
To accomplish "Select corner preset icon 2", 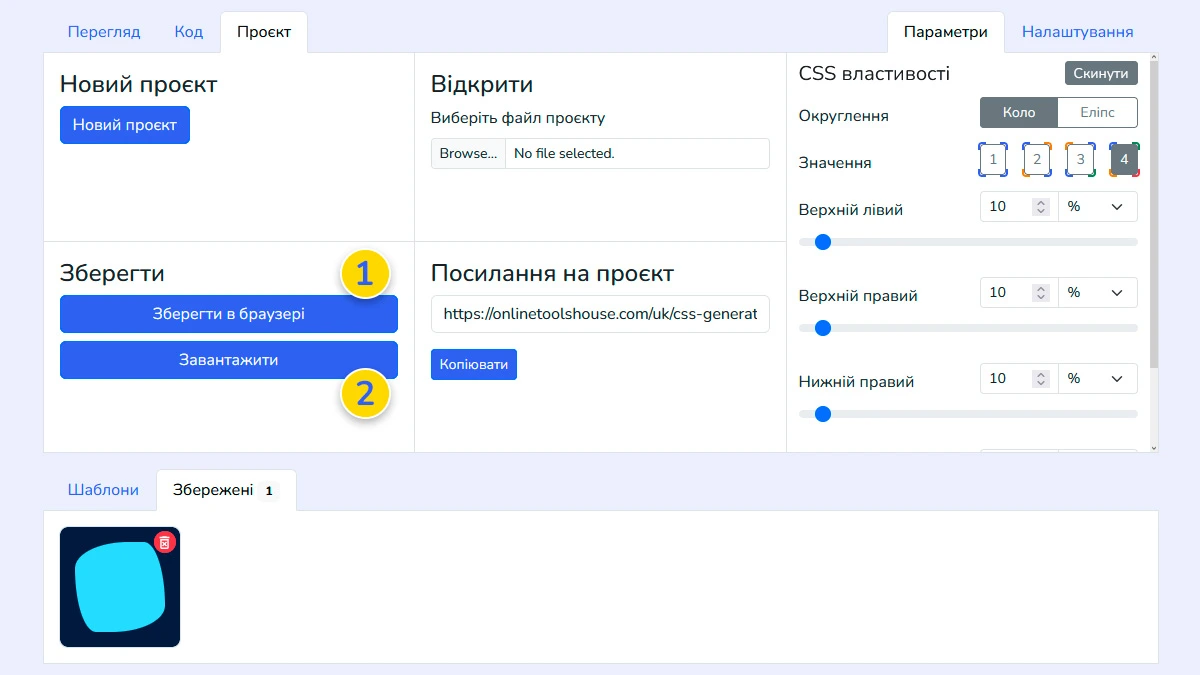I will 1036,159.
